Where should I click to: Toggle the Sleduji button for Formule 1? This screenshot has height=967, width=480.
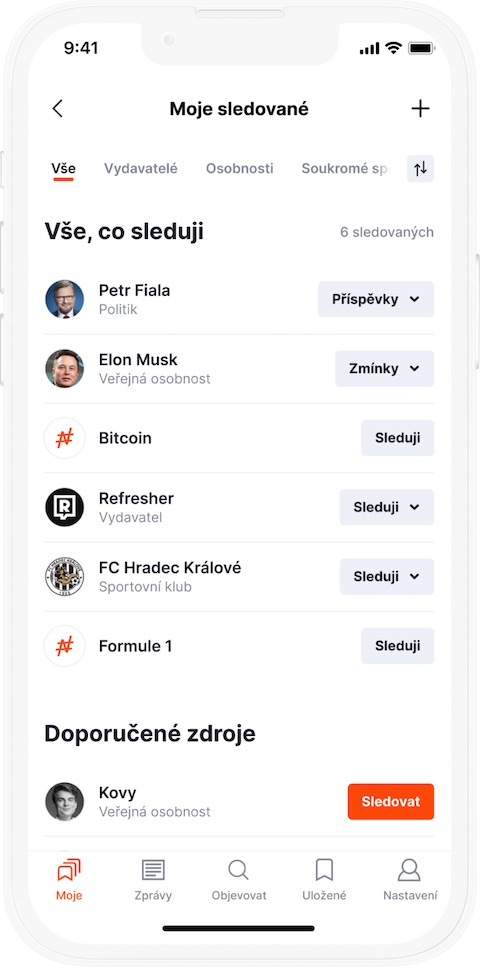(x=397, y=646)
